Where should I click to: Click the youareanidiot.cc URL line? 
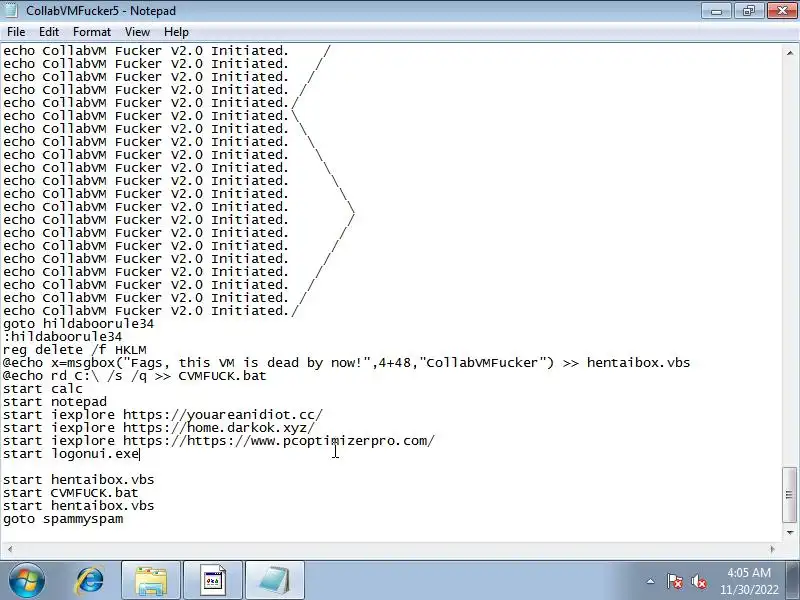[x=163, y=415]
